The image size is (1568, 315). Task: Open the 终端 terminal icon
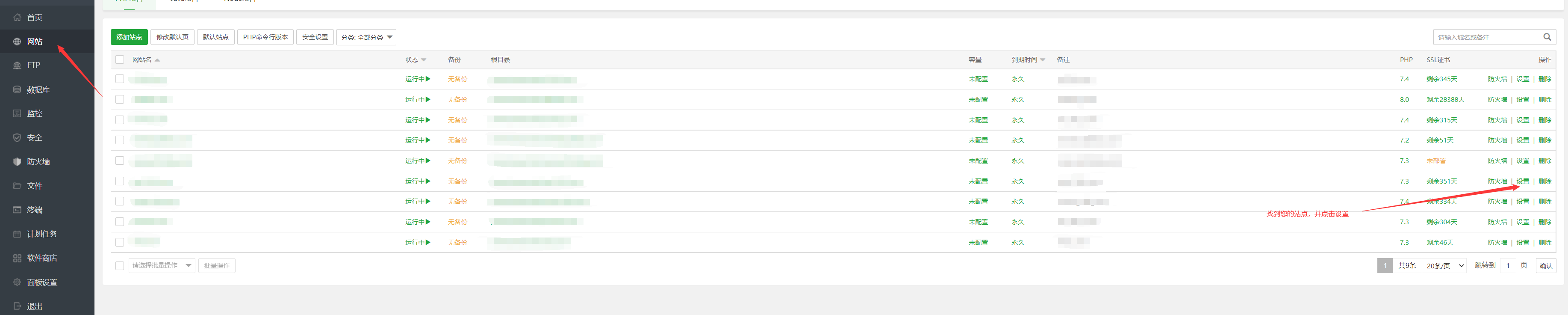[x=17, y=210]
